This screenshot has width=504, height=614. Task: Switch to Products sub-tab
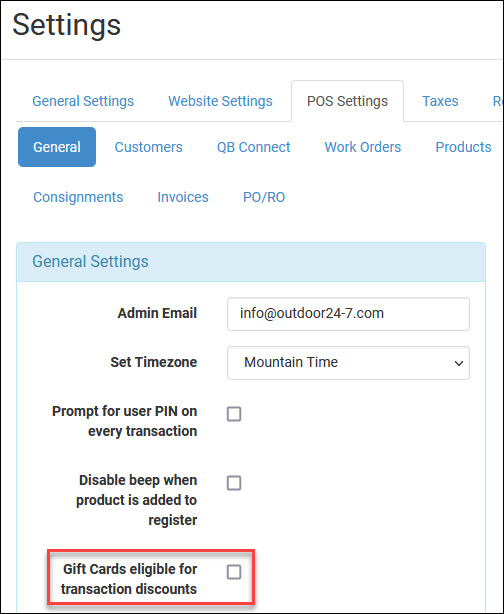click(x=463, y=147)
